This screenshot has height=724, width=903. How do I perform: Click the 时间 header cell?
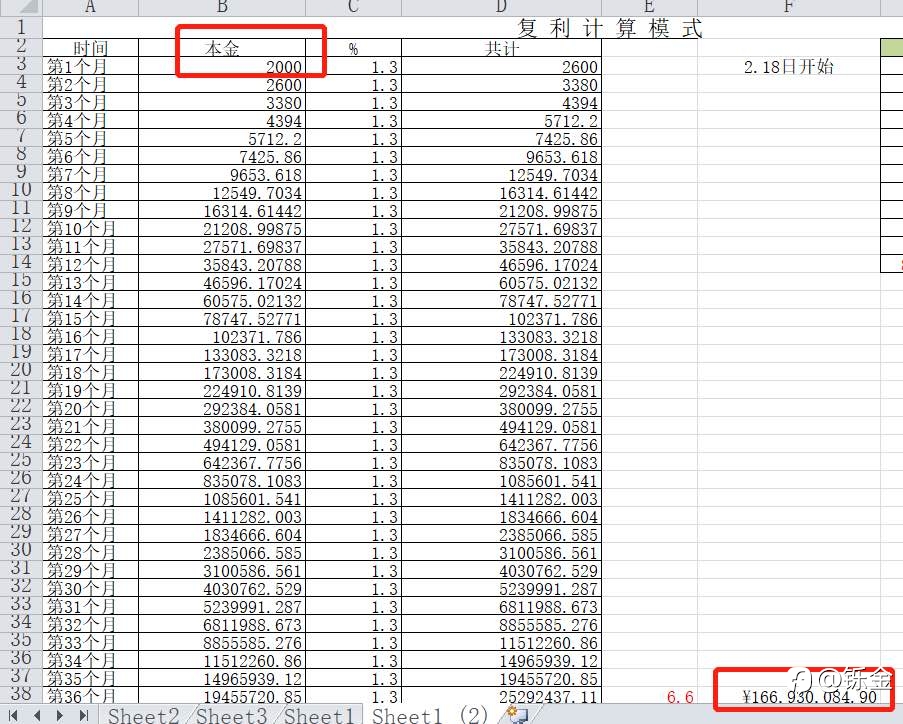point(91,48)
